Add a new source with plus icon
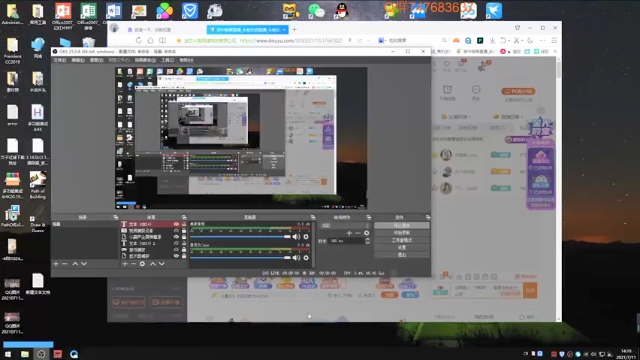This screenshot has height=360, width=640. [125, 264]
